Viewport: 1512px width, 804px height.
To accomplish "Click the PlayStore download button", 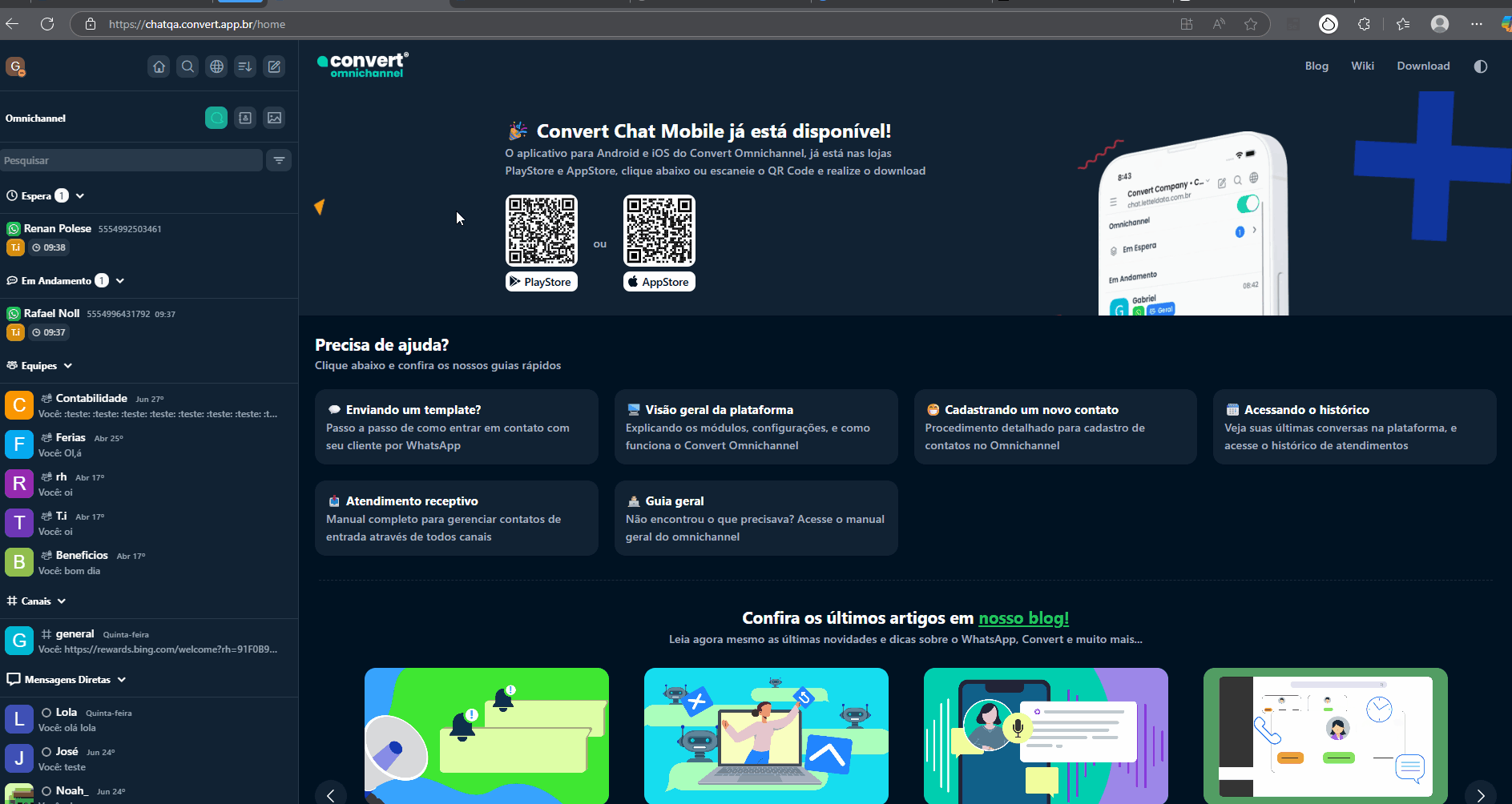I will pos(542,282).
